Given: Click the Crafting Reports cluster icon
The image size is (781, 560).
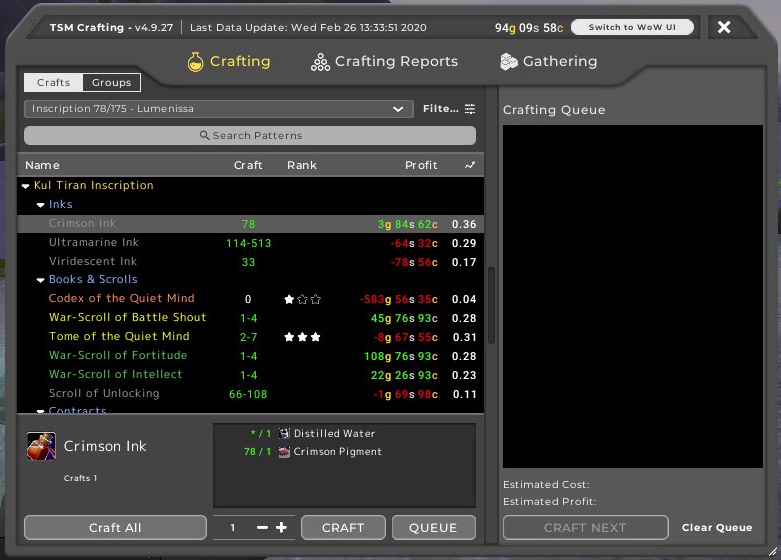Looking at the screenshot, I should pyautogui.click(x=320, y=62).
